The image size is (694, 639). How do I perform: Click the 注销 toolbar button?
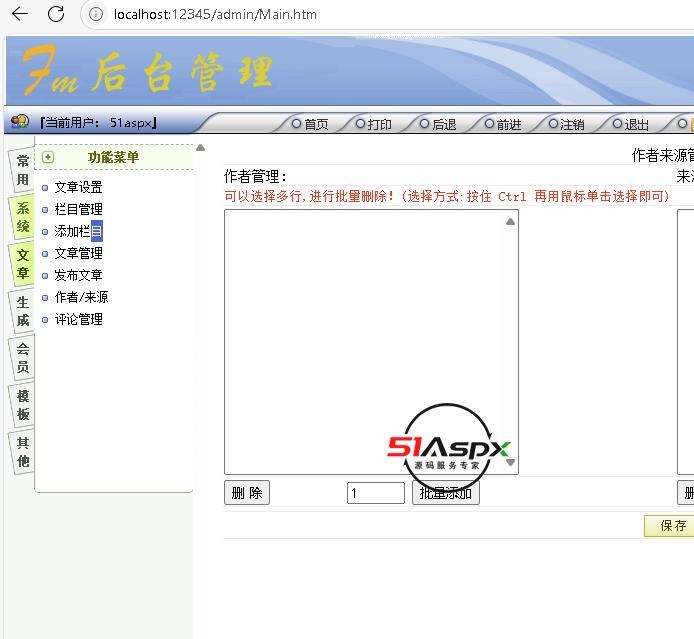point(567,124)
